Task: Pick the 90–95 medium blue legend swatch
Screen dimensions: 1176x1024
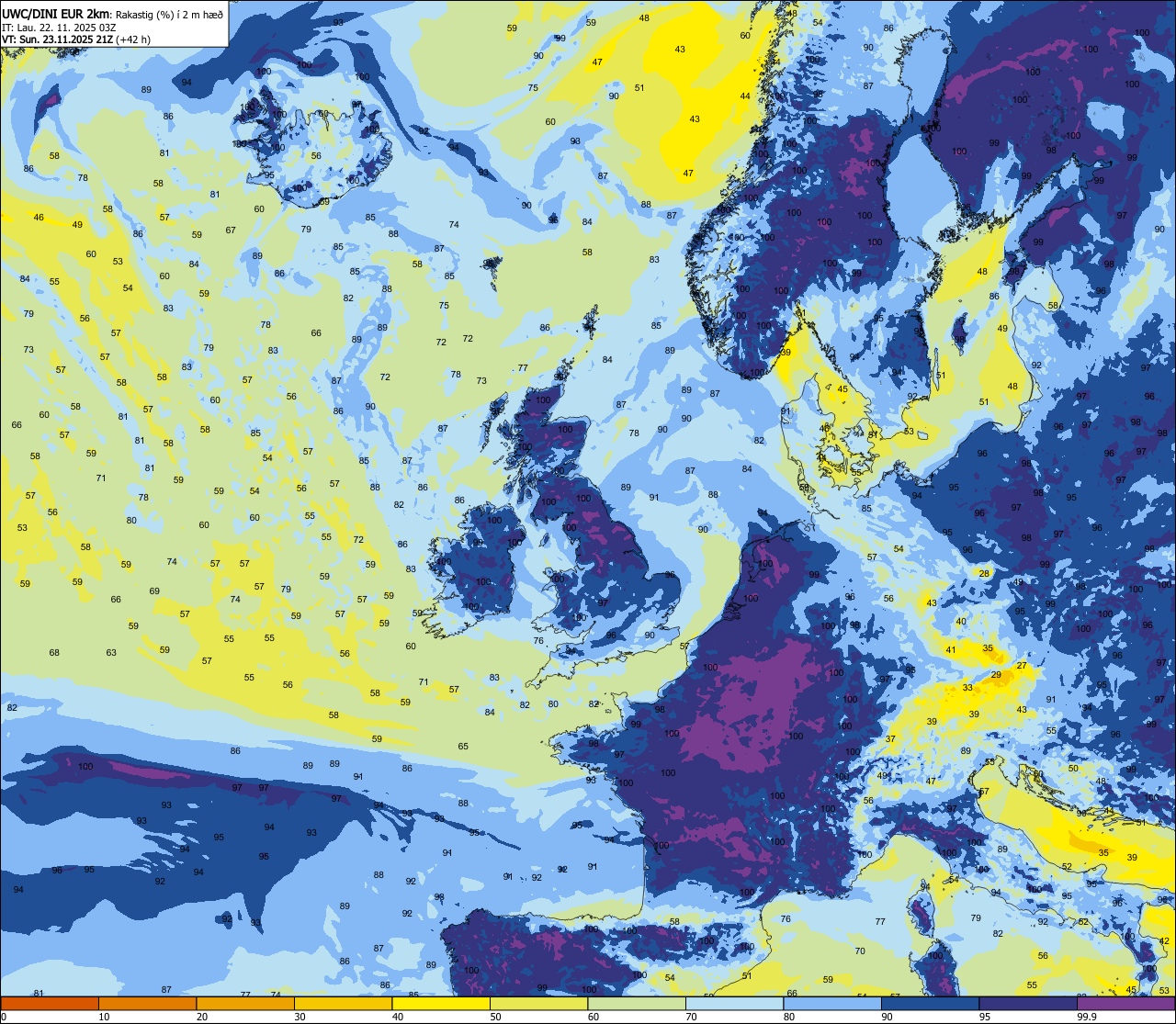Action: tap(930, 1004)
